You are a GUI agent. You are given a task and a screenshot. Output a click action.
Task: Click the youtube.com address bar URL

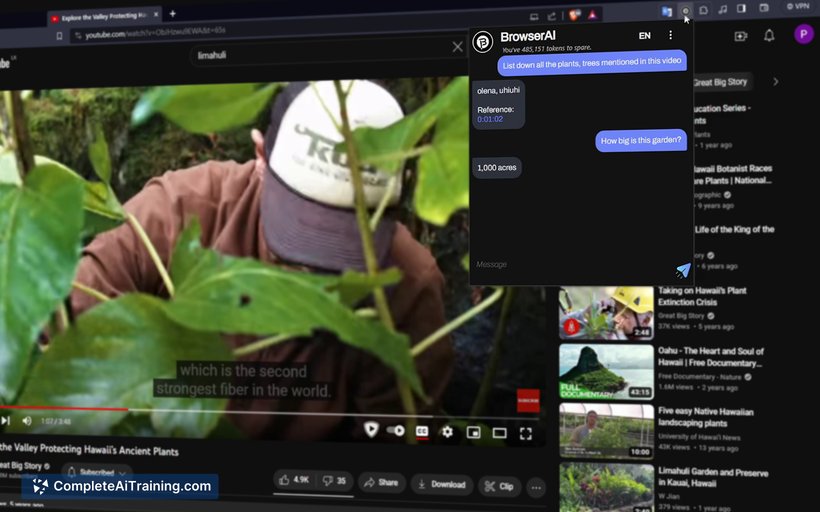(155, 32)
